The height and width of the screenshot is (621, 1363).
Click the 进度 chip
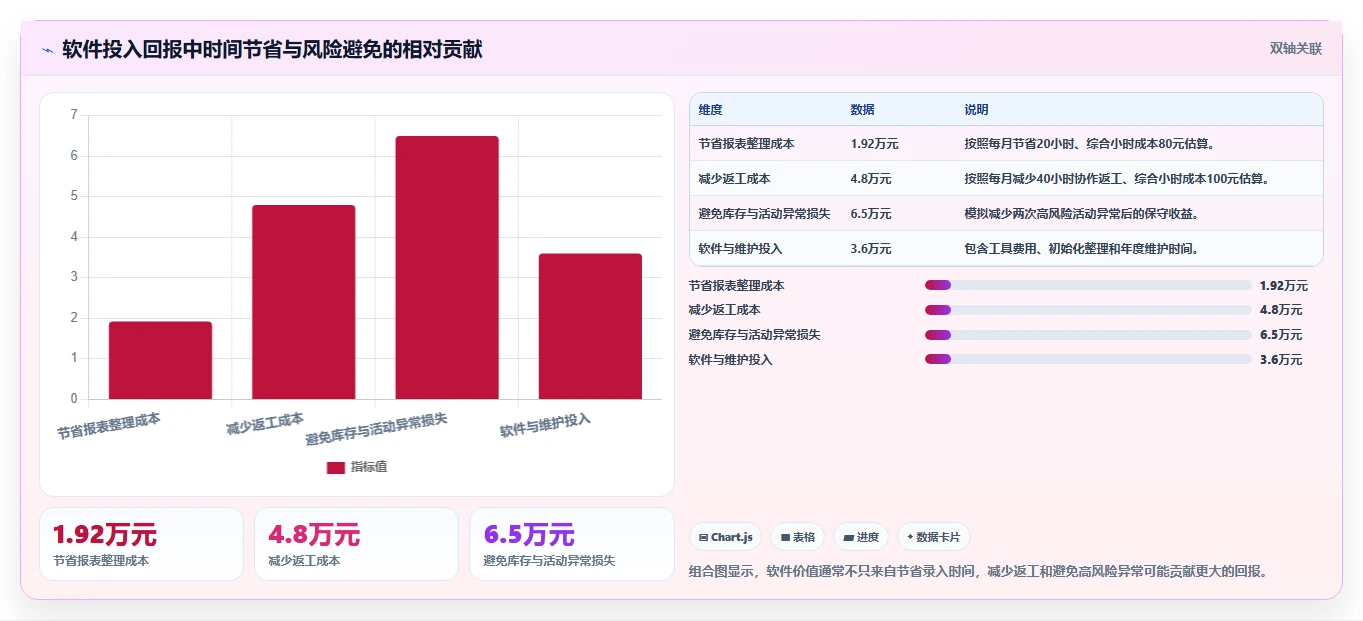tap(861, 537)
